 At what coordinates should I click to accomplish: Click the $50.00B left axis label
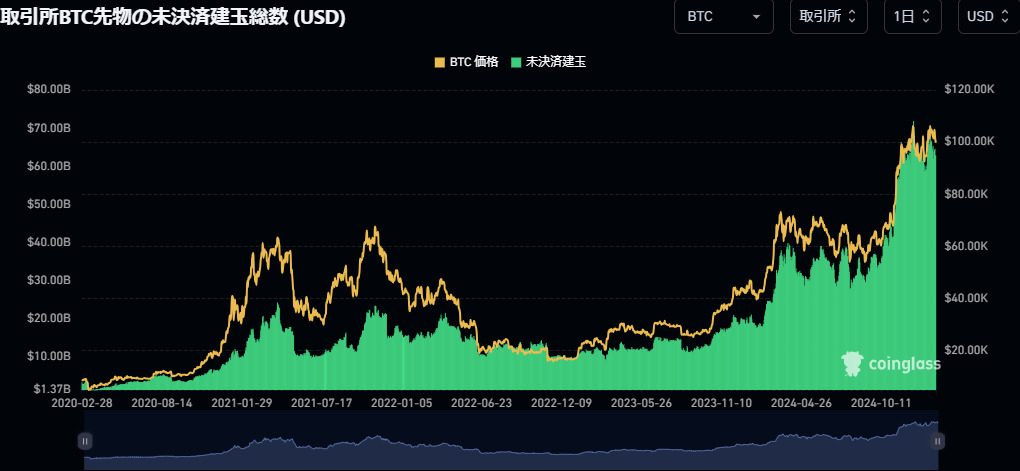49,204
